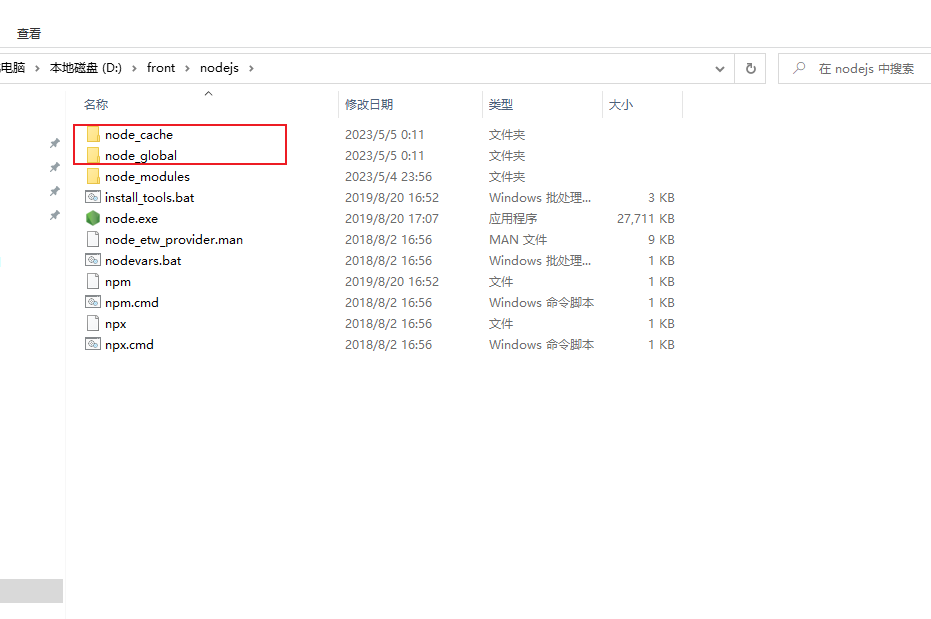This screenshot has height=619, width=931.
Task: Click npm.cmd script icon
Action: (93, 302)
